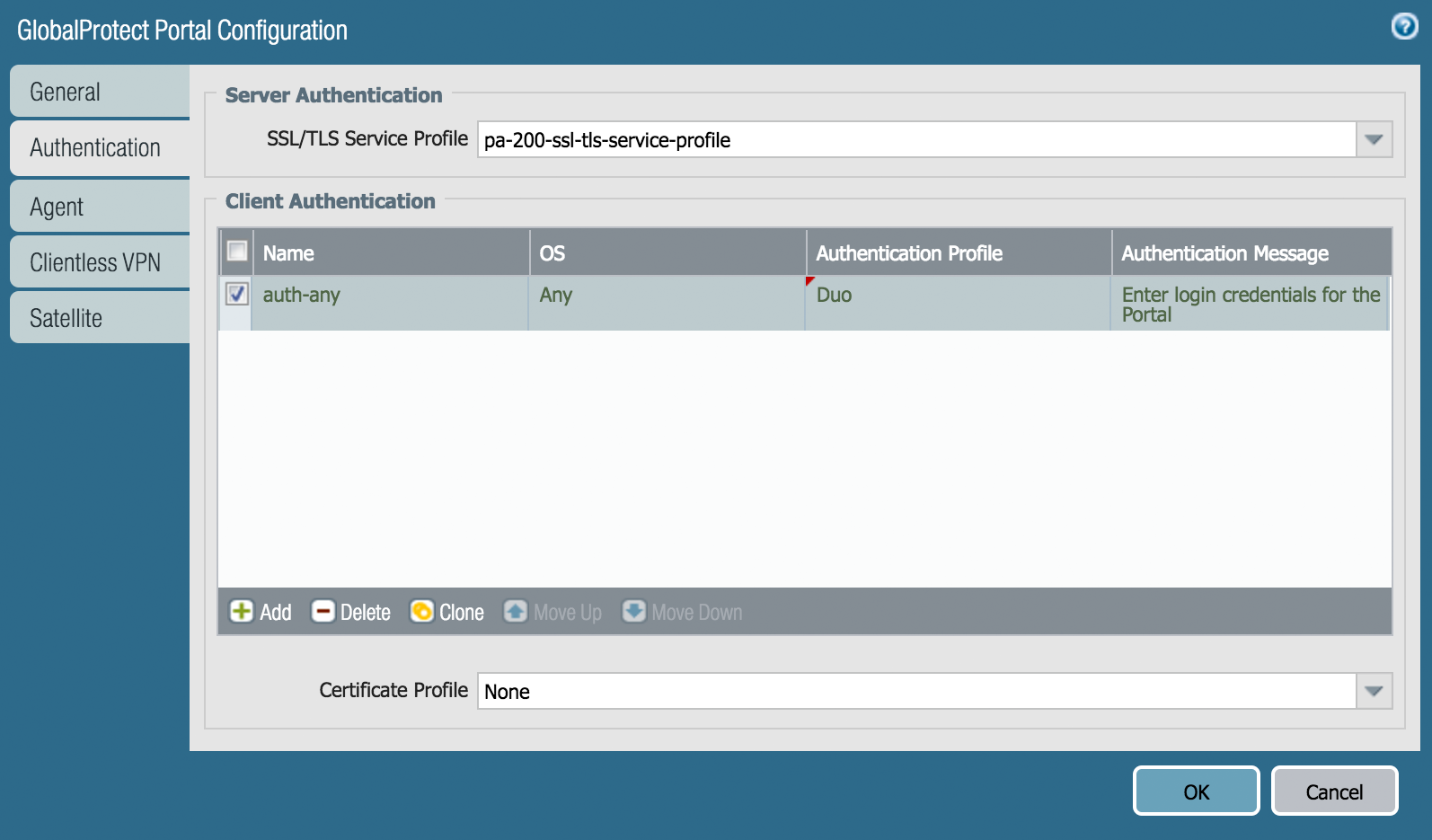This screenshot has height=840, width=1432.
Task: Select the Clientless VPN tab
Action: pyautogui.click(x=99, y=262)
